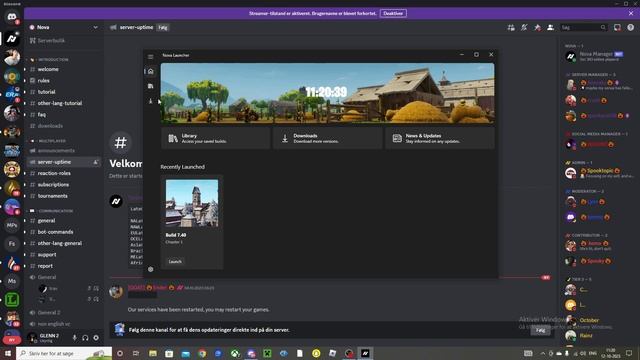Open pinned messages in channel header

[x=537, y=27]
